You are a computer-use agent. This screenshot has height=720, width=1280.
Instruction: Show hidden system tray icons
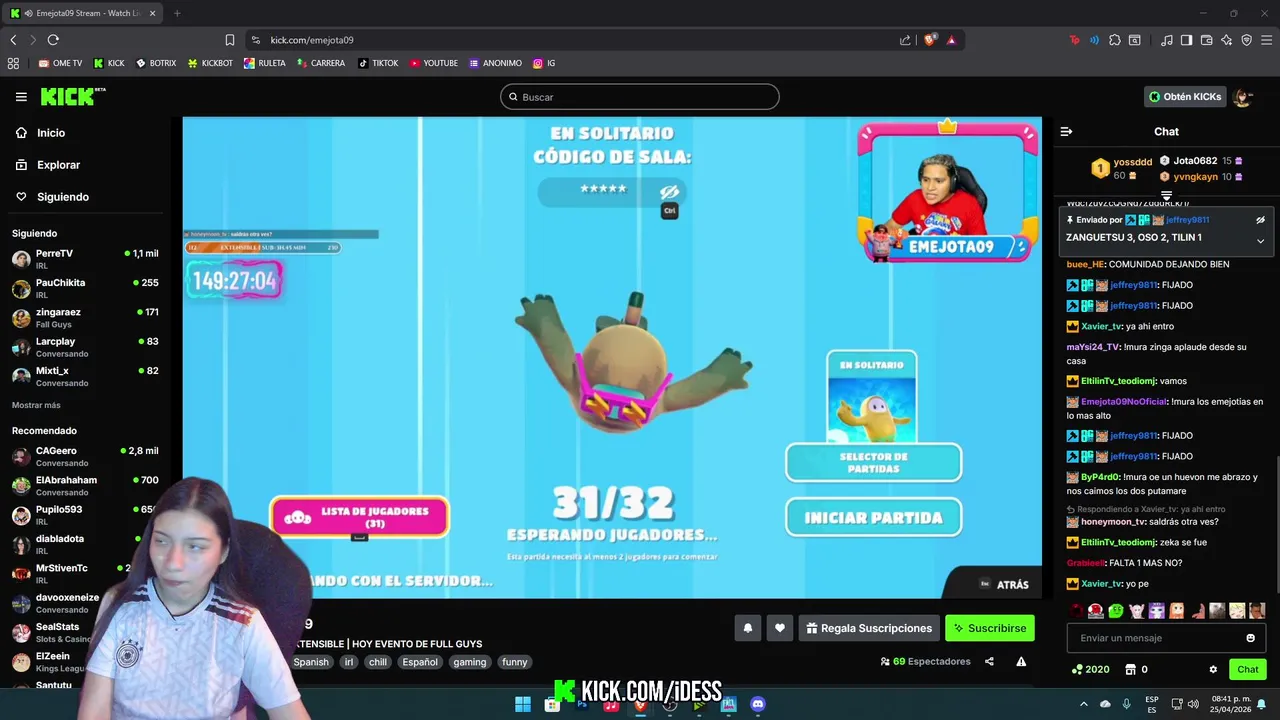click(1083, 704)
